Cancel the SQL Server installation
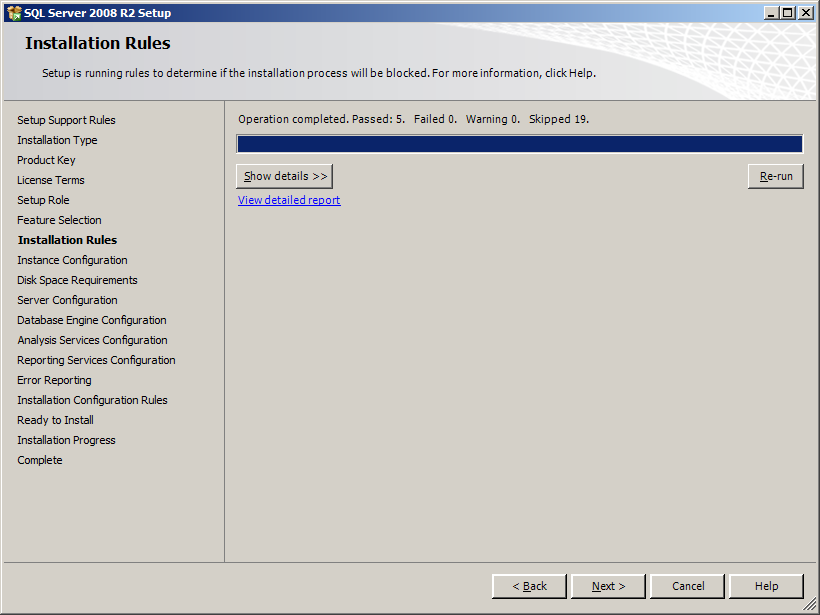This screenshot has width=820, height=615. (x=687, y=586)
